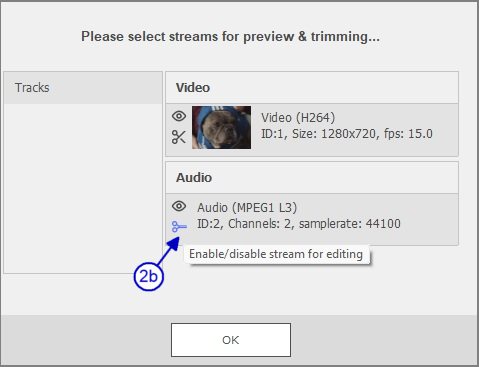The height and width of the screenshot is (367, 479).
Task: Confirm stream selection with OK
Action: click(231, 340)
